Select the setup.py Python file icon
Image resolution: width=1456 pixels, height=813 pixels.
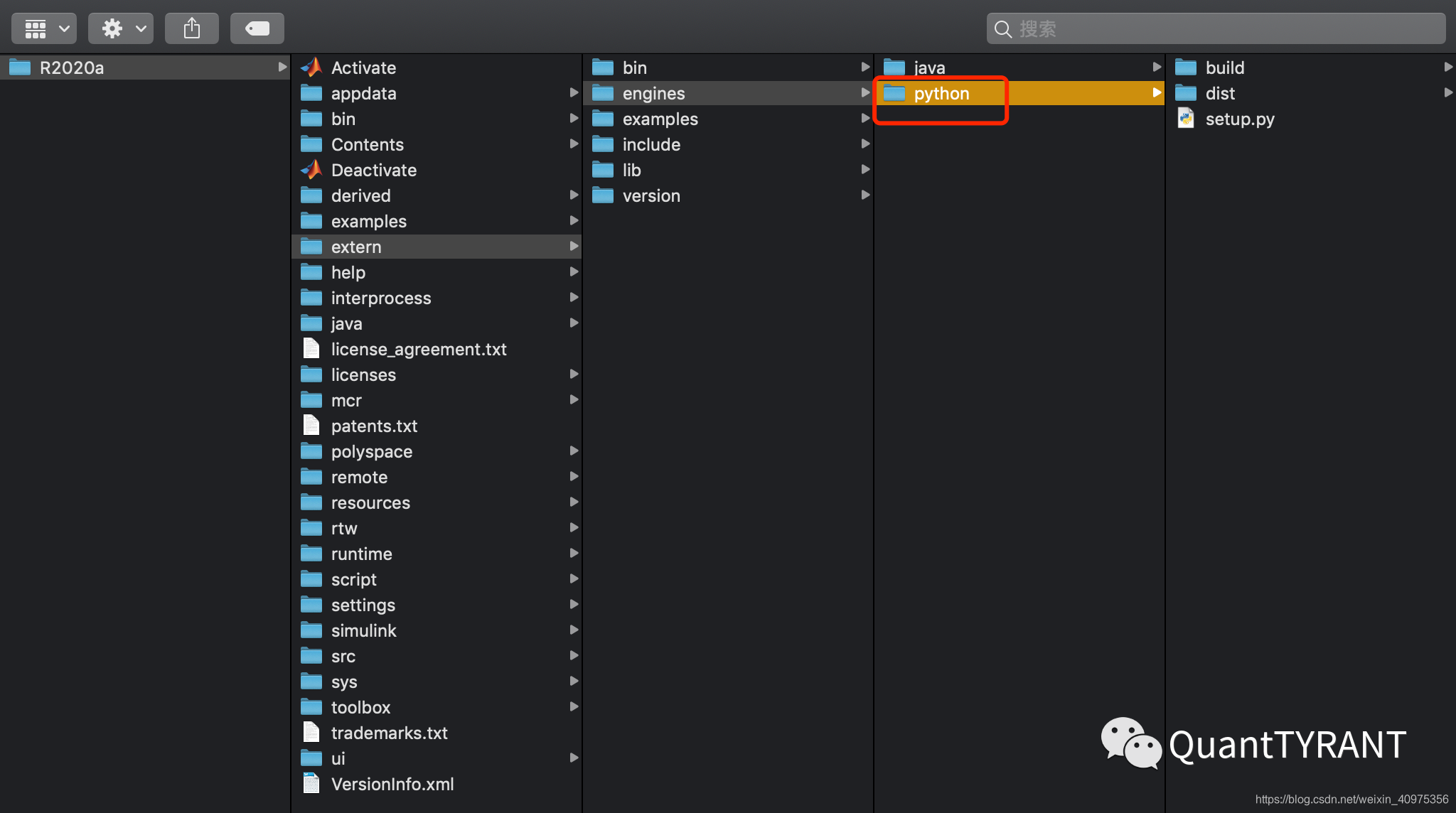1185,119
